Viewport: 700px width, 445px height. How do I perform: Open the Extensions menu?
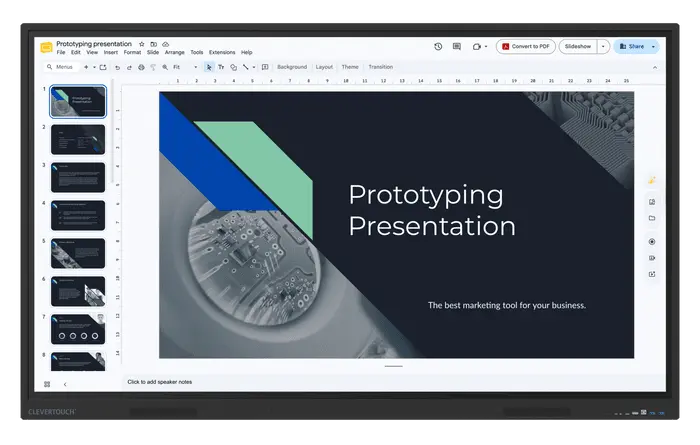(222, 53)
